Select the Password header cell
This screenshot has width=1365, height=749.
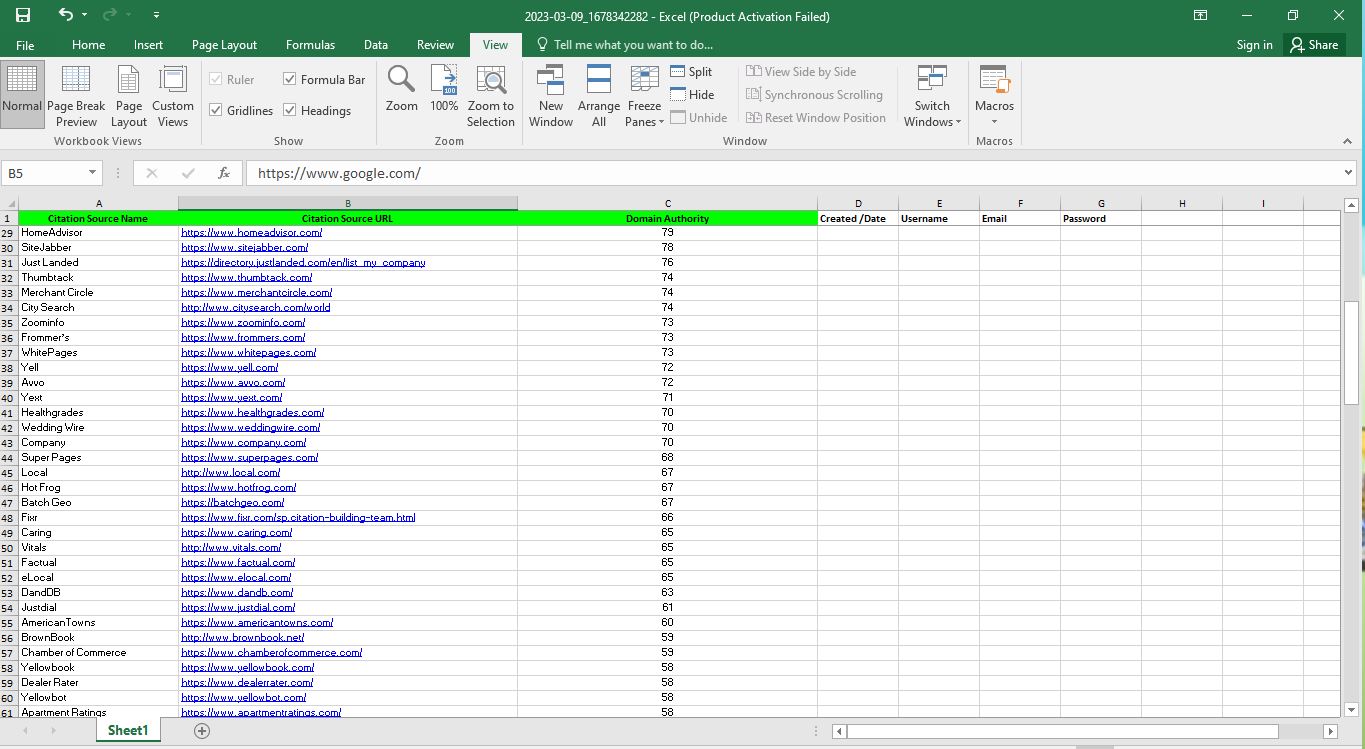tap(1101, 218)
